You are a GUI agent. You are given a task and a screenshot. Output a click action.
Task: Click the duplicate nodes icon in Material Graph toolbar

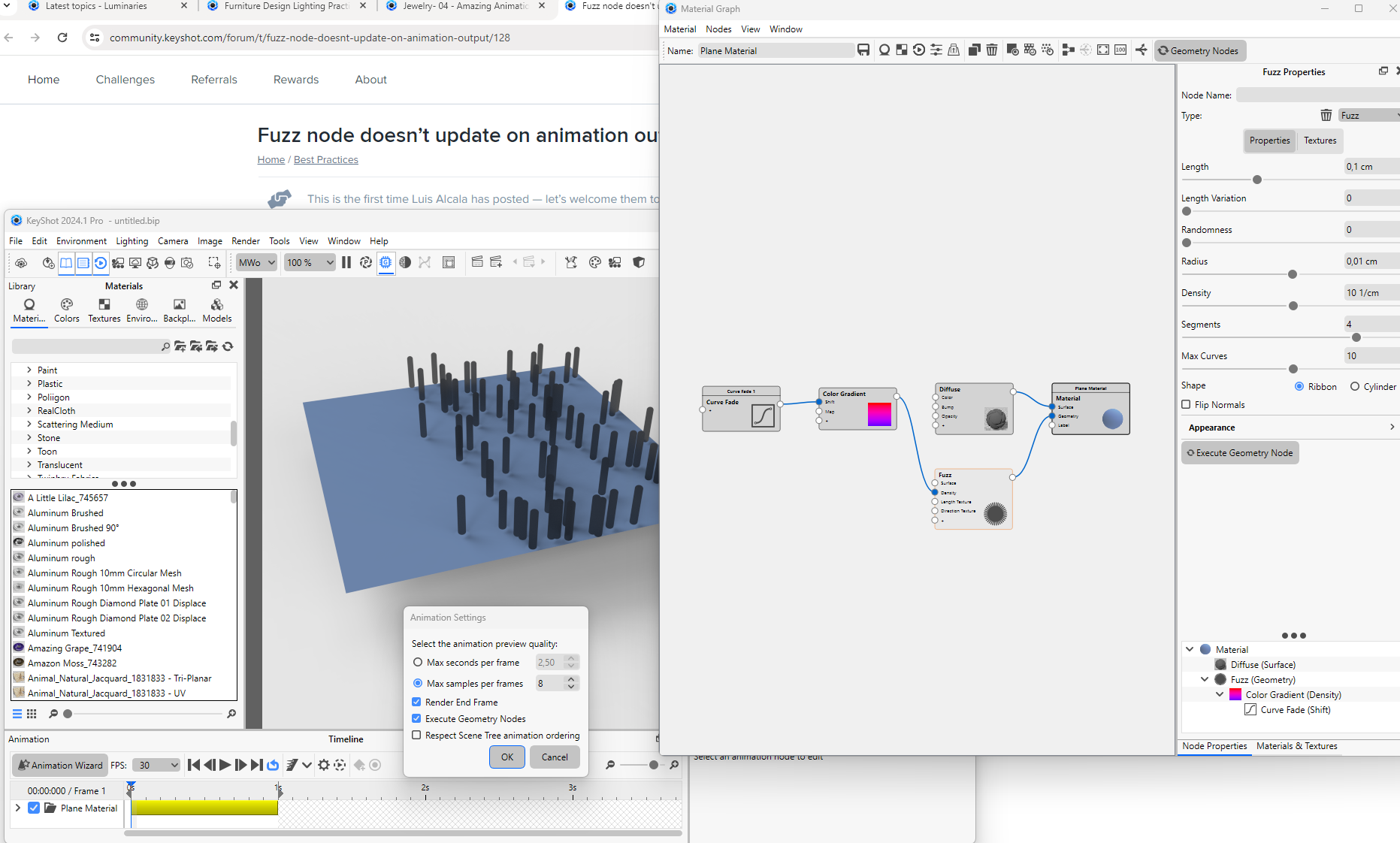[974, 50]
